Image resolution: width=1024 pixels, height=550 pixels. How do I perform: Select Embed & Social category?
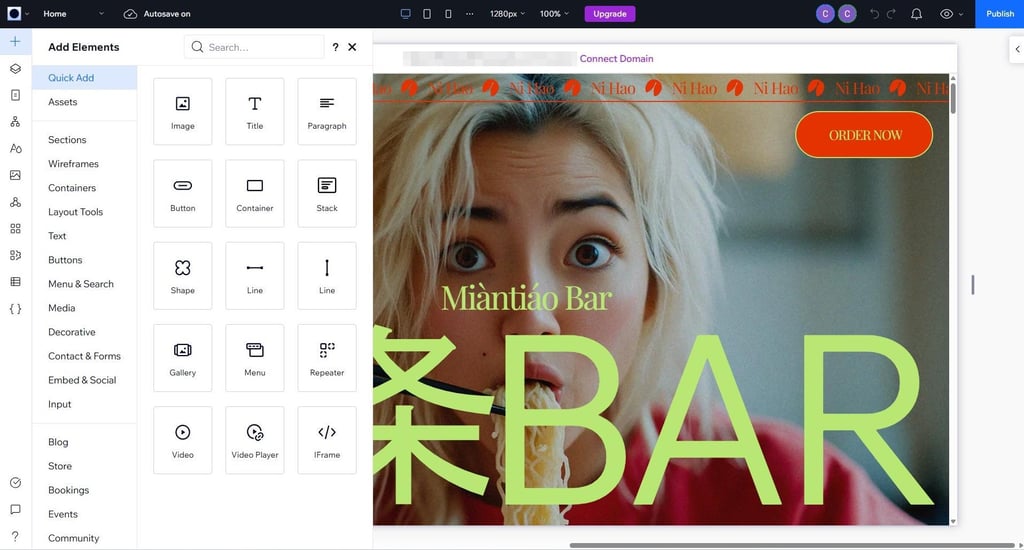[x=84, y=380]
